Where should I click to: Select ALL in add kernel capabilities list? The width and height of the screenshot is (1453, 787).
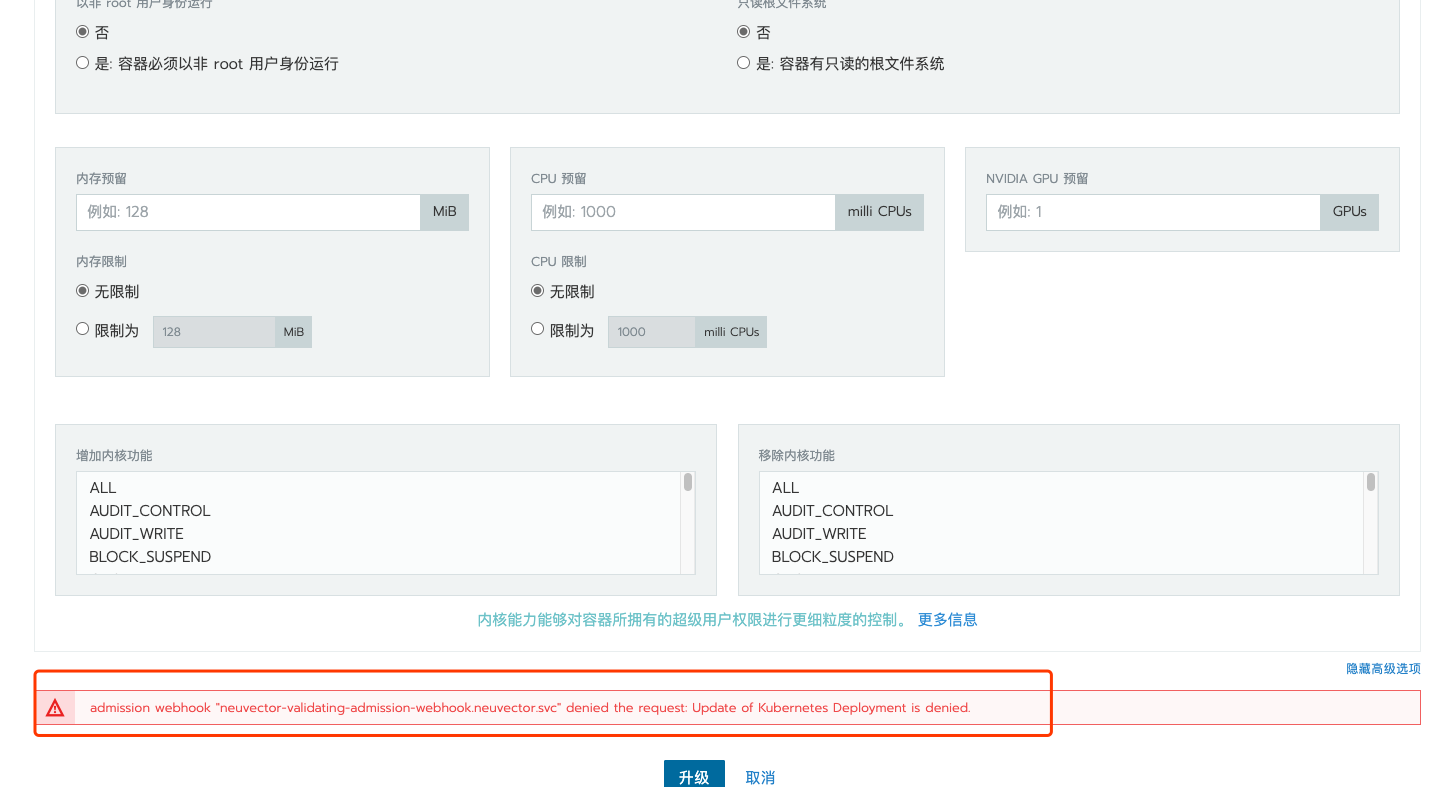click(x=103, y=488)
